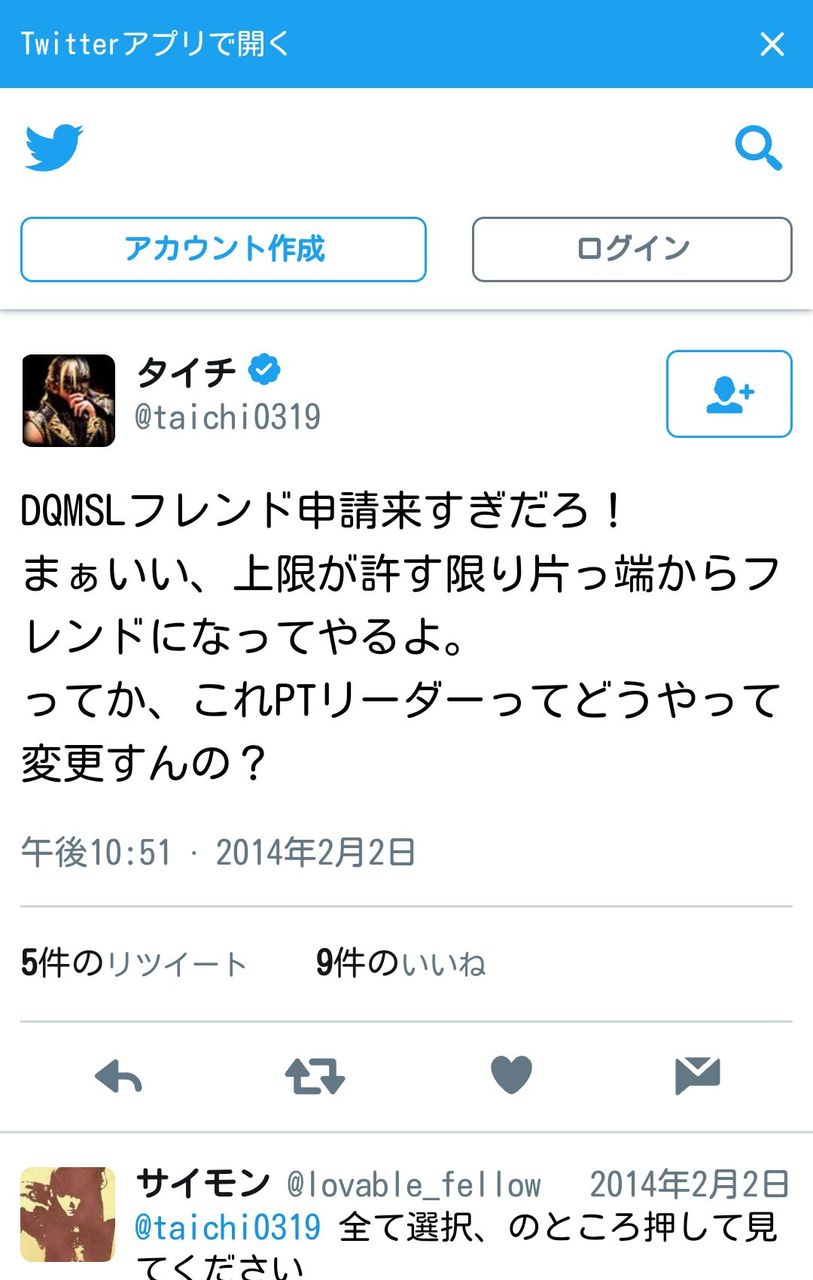The width and height of the screenshot is (813, 1280).
Task: Open サイモン reply avatar
Action: coord(68,1214)
